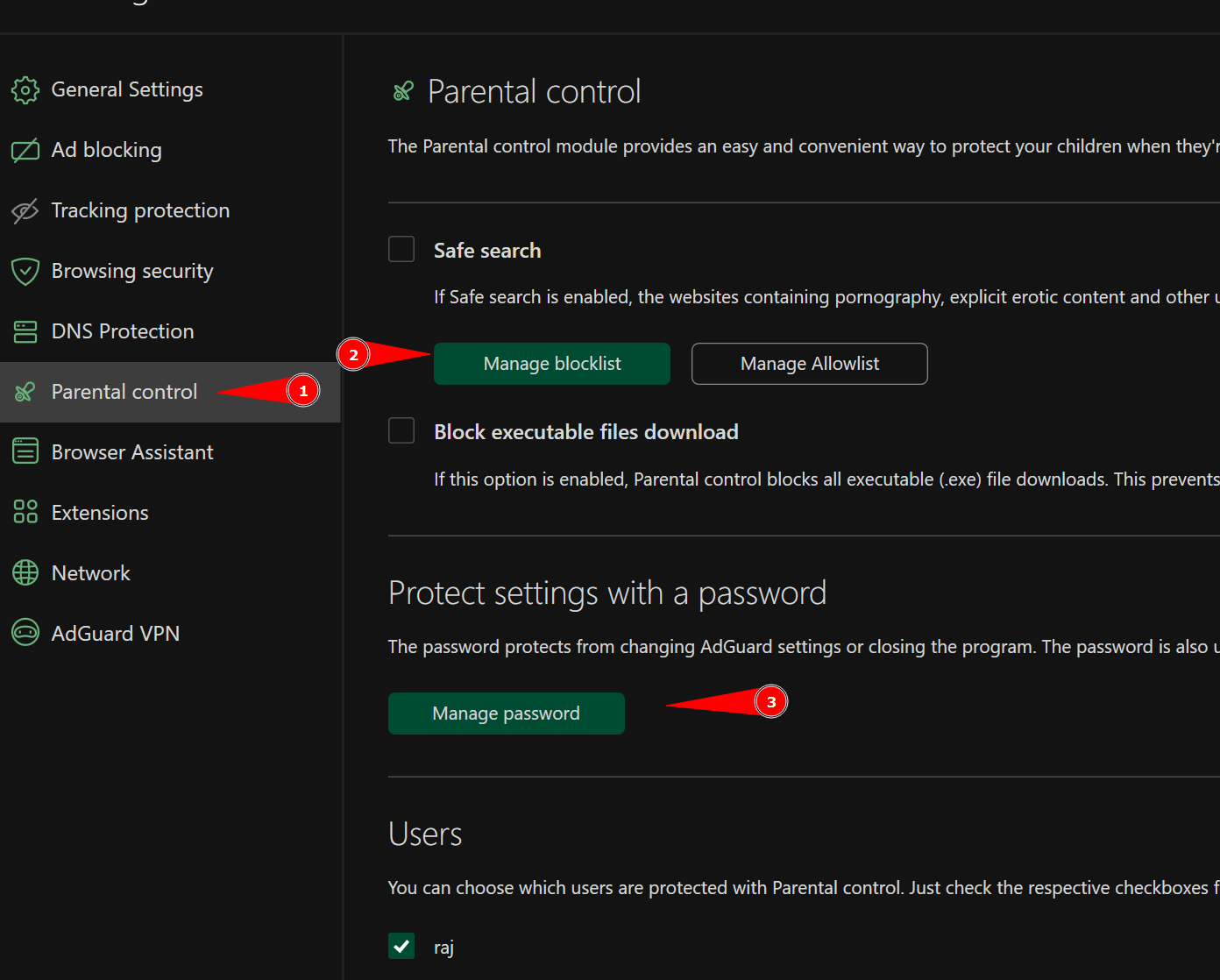The width and height of the screenshot is (1220, 980).
Task: Click the Manage blocklist button
Action: 551,363
